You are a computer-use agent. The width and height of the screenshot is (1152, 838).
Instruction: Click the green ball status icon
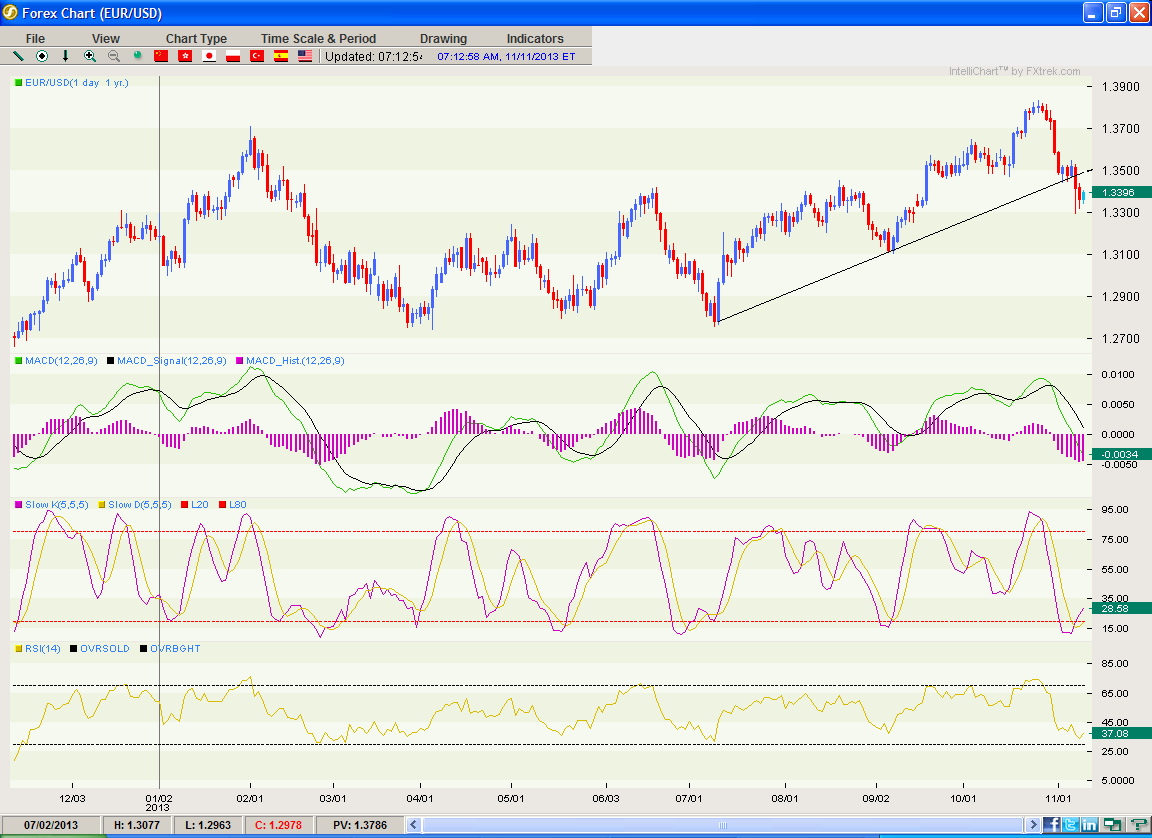coord(137,56)
